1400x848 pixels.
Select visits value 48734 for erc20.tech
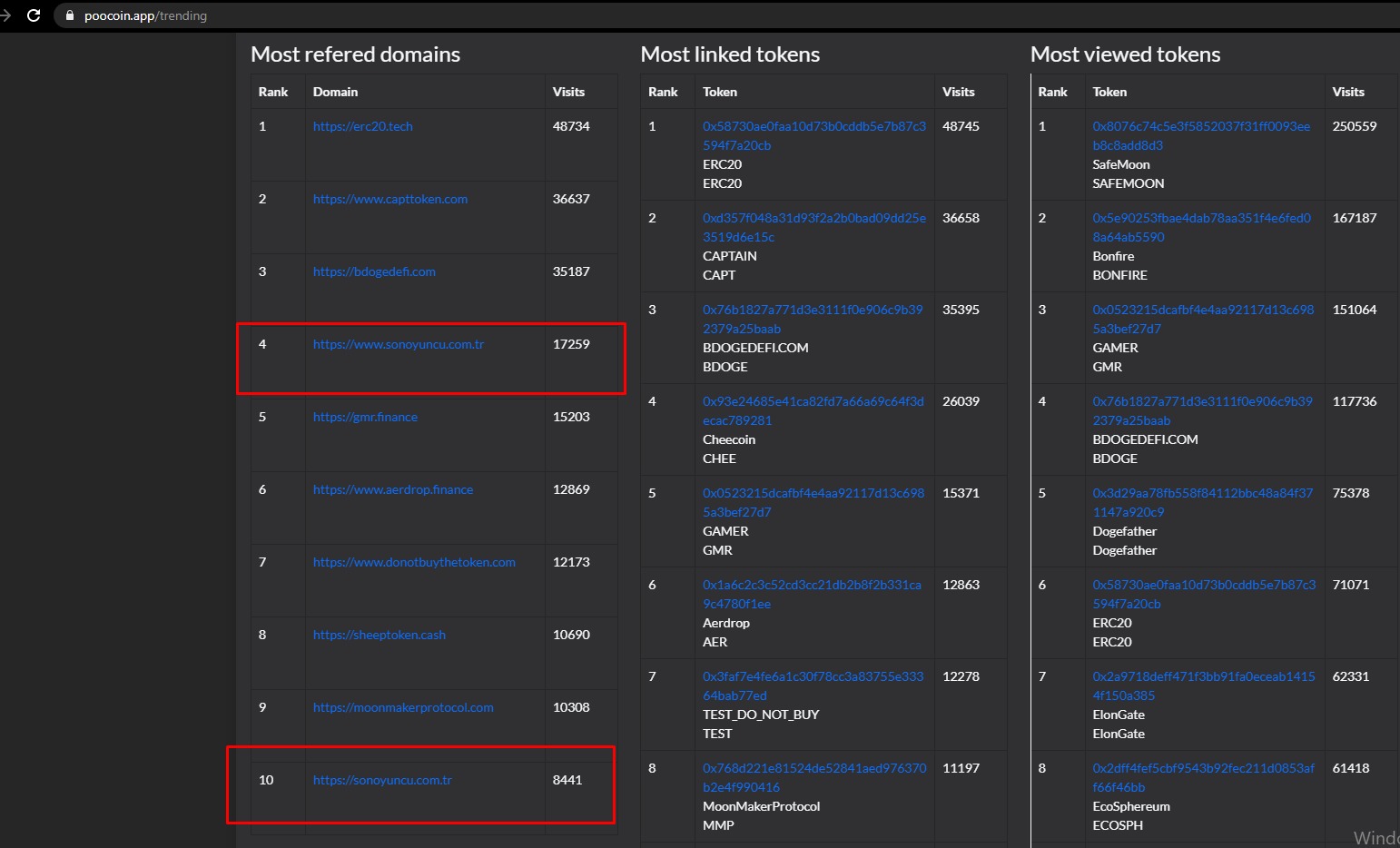click(x=571, y=126)
